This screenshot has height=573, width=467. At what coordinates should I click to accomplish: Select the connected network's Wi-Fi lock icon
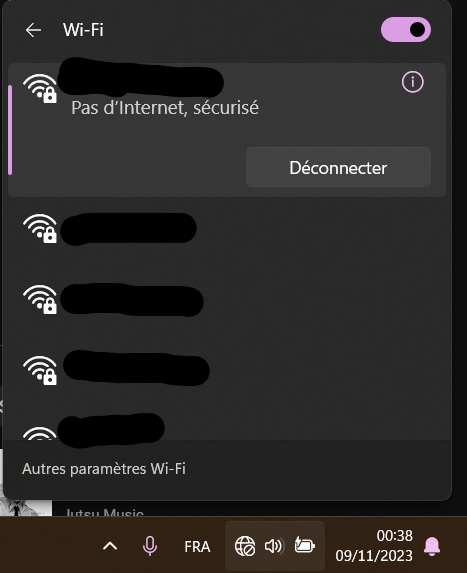[x=40, y=88]
